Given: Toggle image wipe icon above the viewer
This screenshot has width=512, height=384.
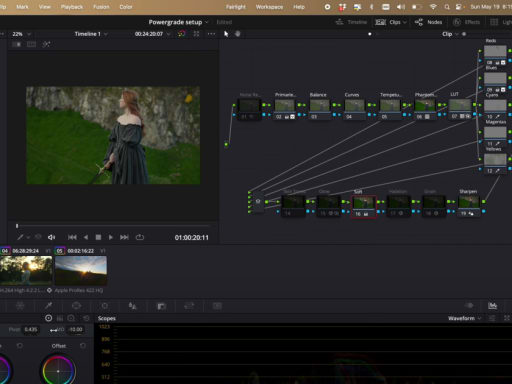Looking at the screenshot, I should 17,44.
